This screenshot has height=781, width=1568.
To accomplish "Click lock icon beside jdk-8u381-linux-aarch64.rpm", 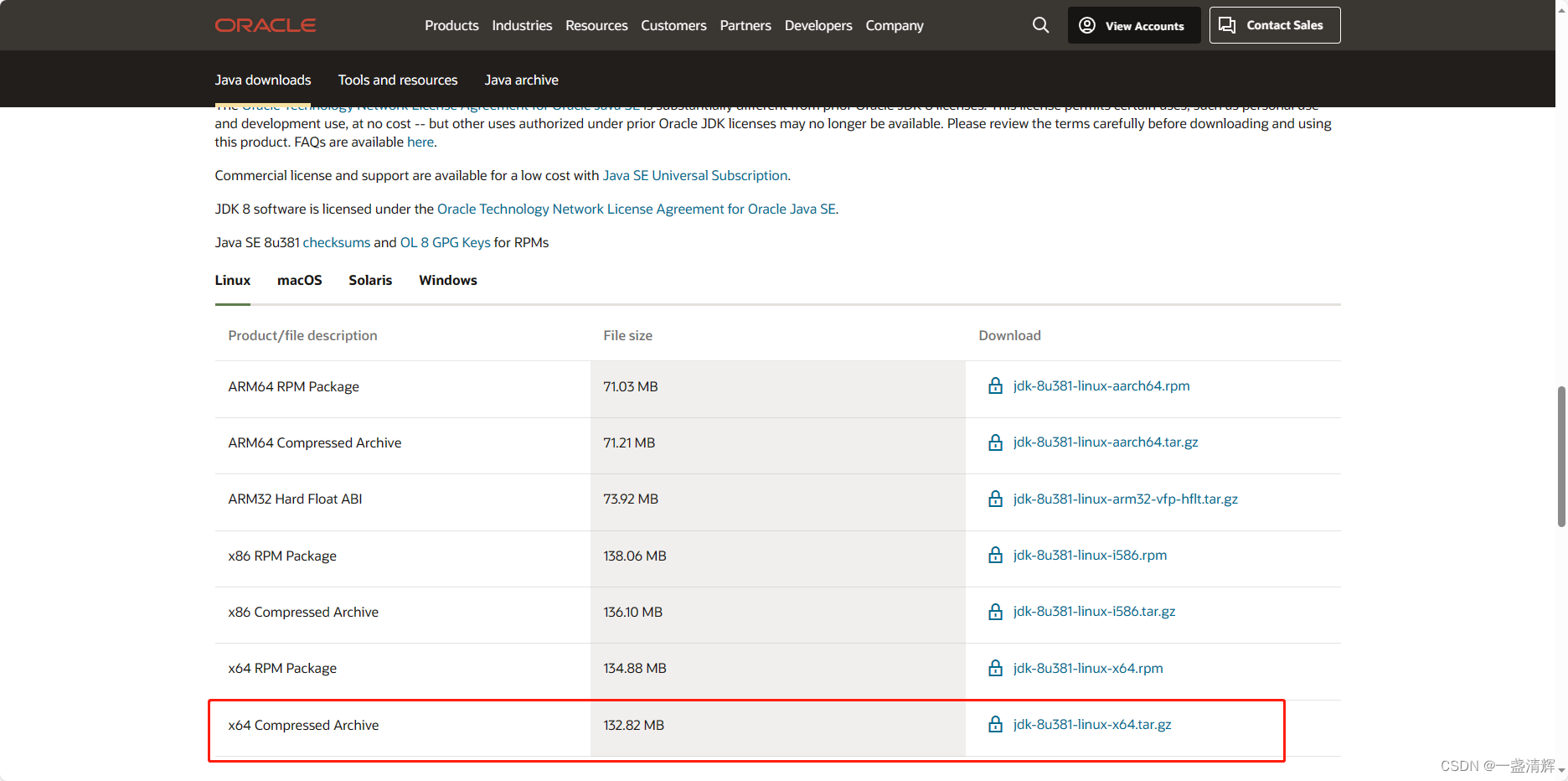I will click(995, 385).
